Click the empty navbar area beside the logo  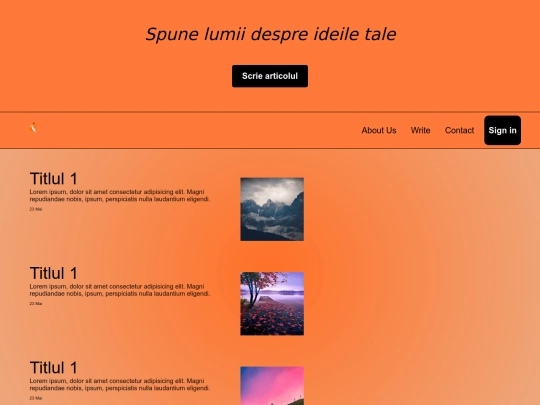tap(196, 131)
